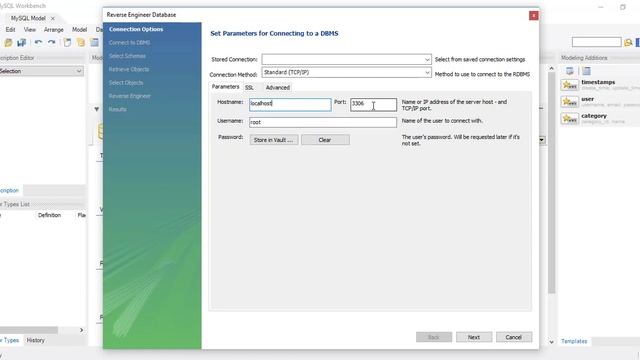Click into the Port field
The width and height of the screenshot is (640, 360).
click(373, 104)
